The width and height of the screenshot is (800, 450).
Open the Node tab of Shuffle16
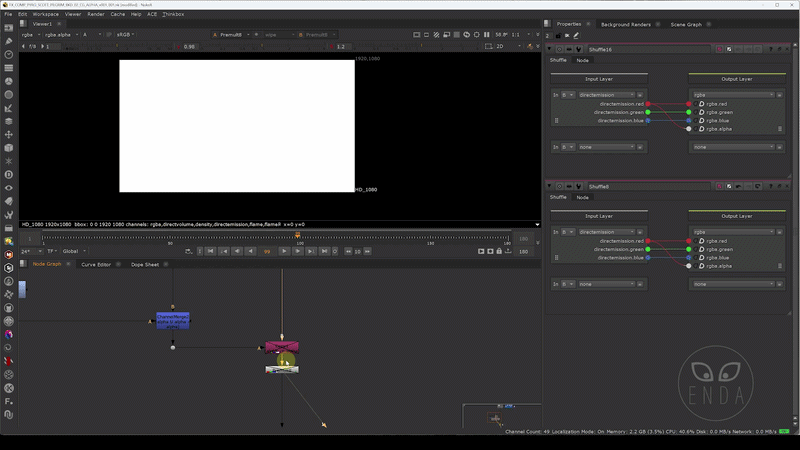pos(582,61)
